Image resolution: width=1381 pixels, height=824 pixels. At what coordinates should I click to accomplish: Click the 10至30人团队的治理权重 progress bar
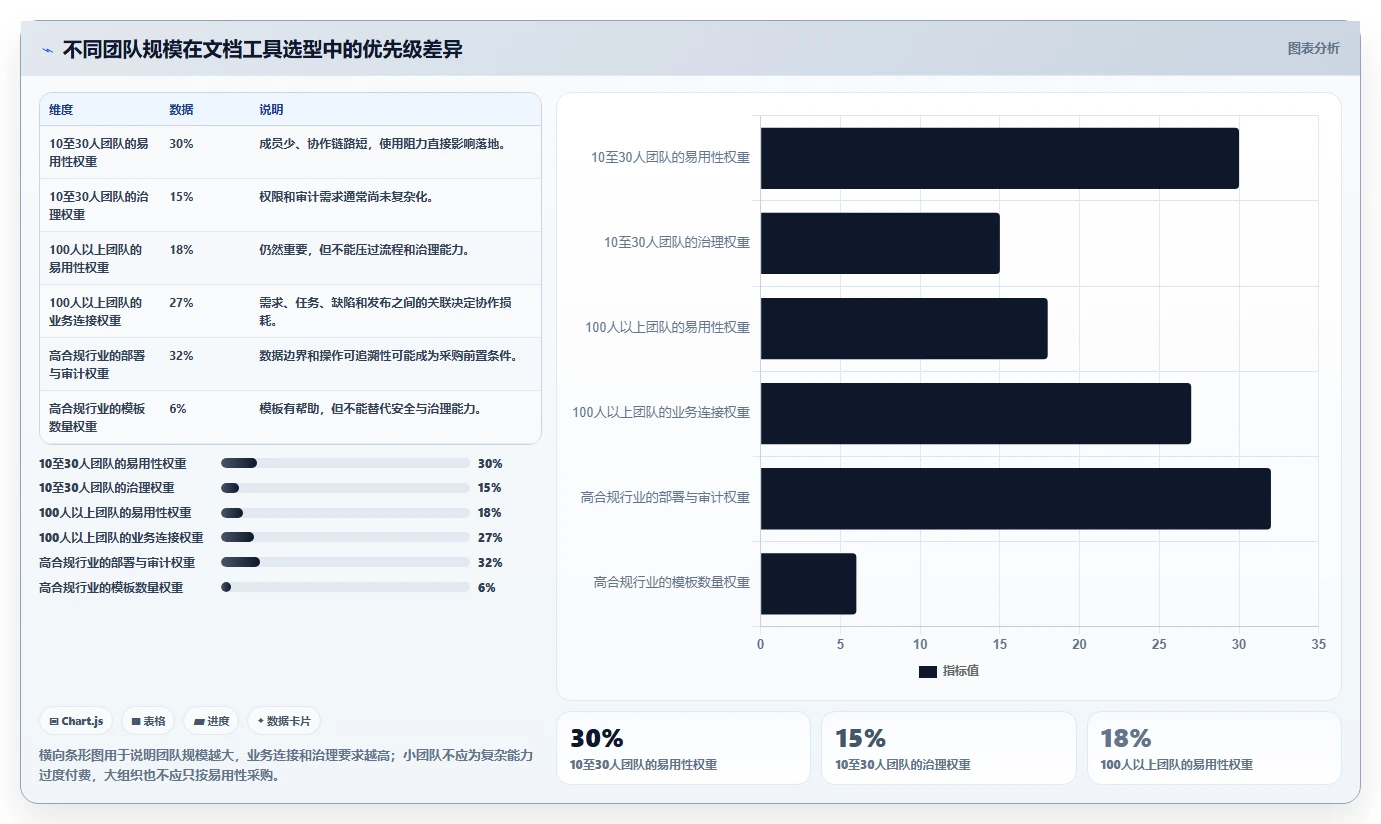click(x=345, y=488)
